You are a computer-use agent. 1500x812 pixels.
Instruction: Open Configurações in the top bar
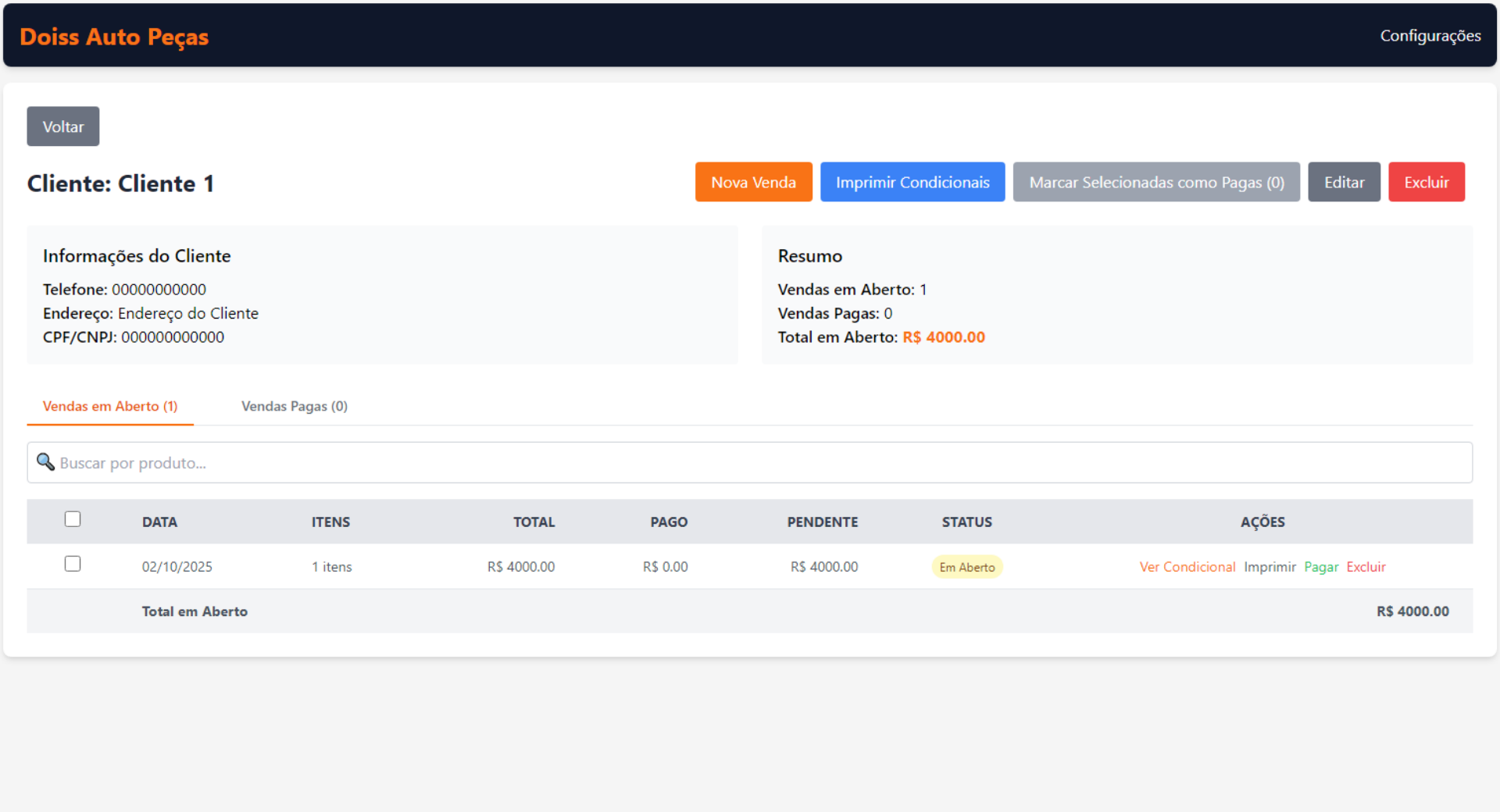pyautogui.click(x=1430, y=36)
